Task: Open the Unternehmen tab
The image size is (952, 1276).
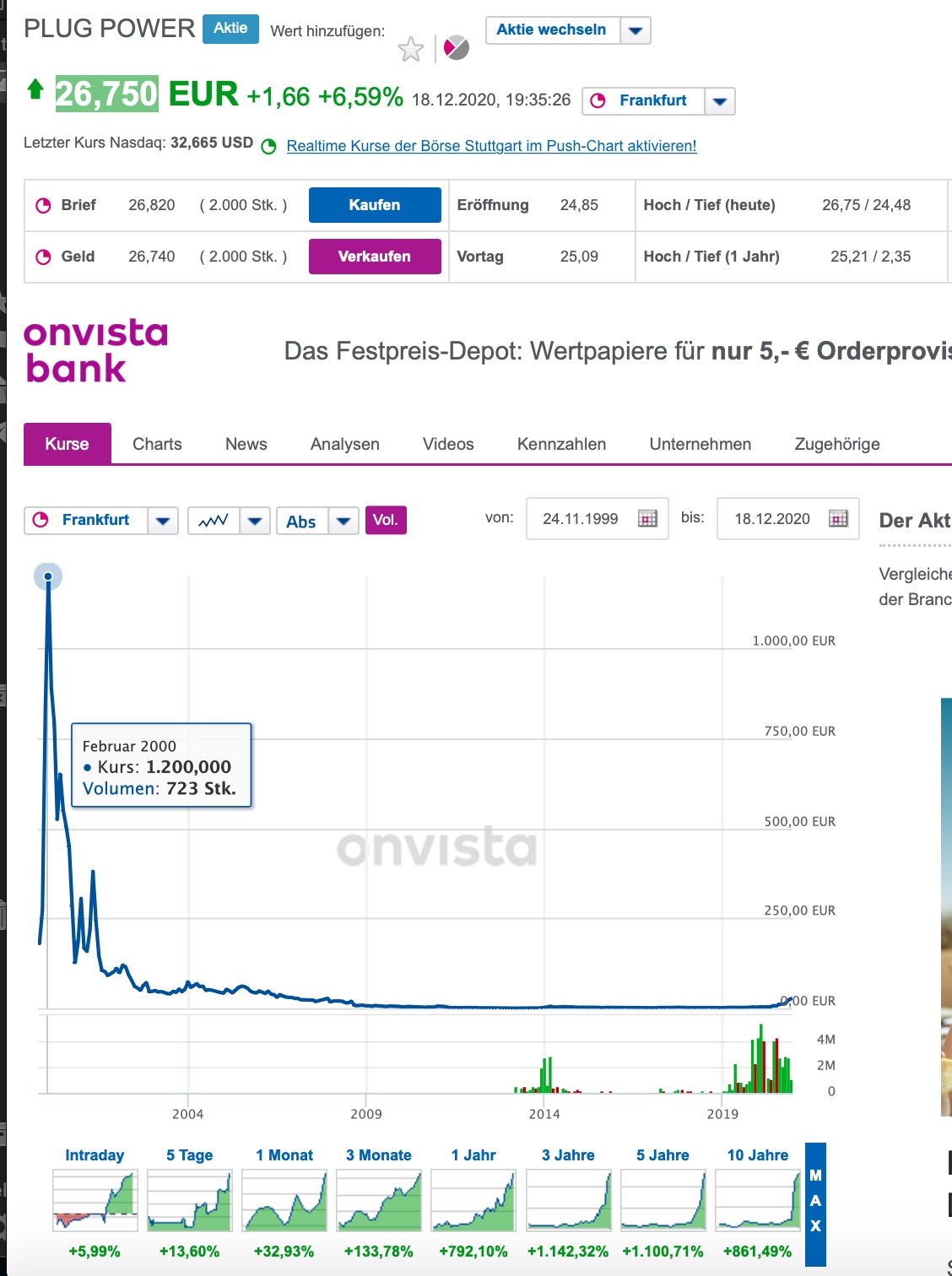Action: 700,444
